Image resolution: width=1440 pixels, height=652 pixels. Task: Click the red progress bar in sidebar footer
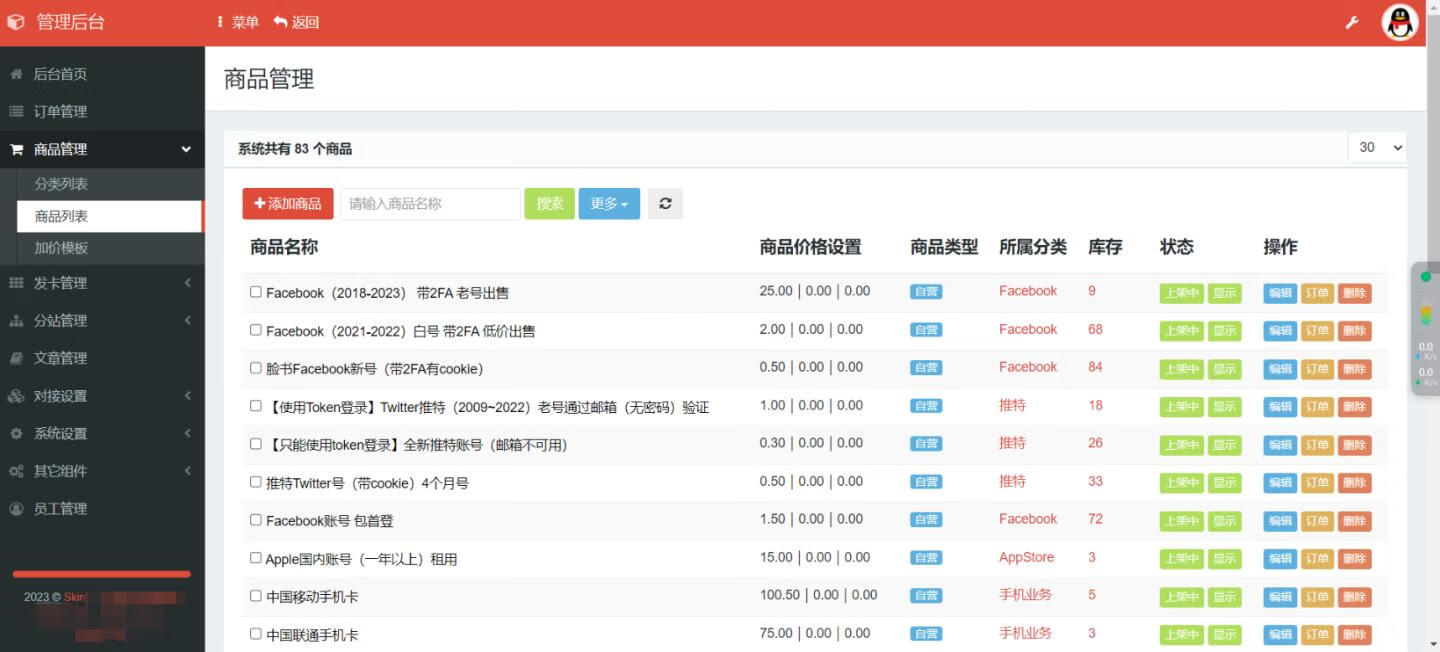(101, 574)
